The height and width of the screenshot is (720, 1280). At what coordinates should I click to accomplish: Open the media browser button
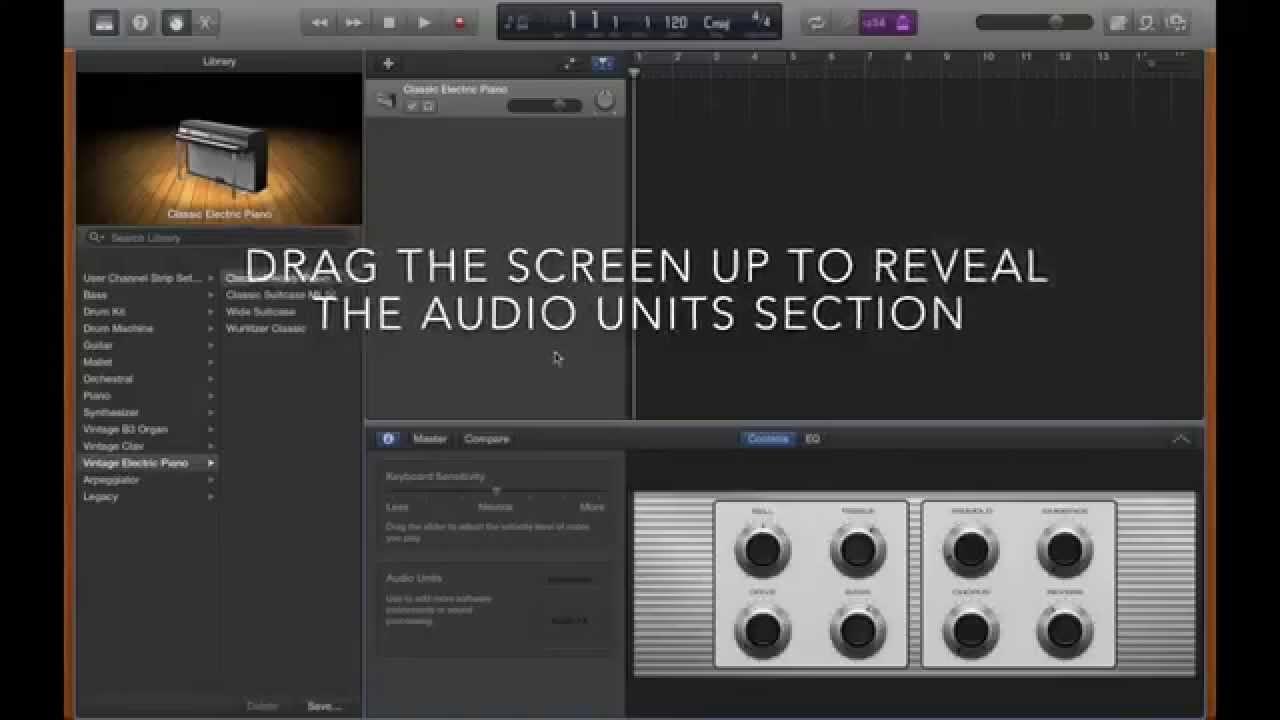pyautogui.click(x=1177, y=23)
